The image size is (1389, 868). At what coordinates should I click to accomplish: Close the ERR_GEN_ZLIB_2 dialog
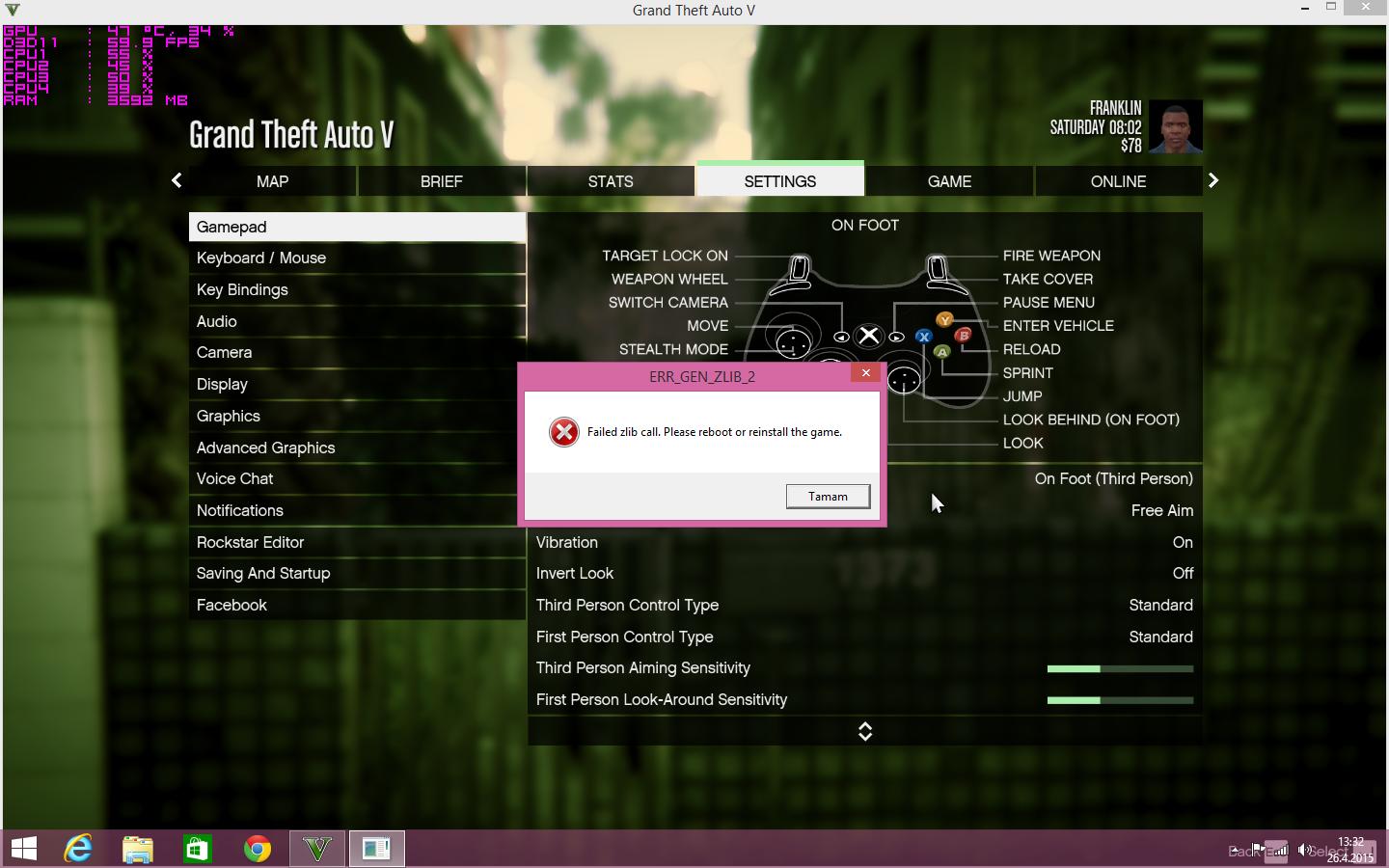pos(865,373)
